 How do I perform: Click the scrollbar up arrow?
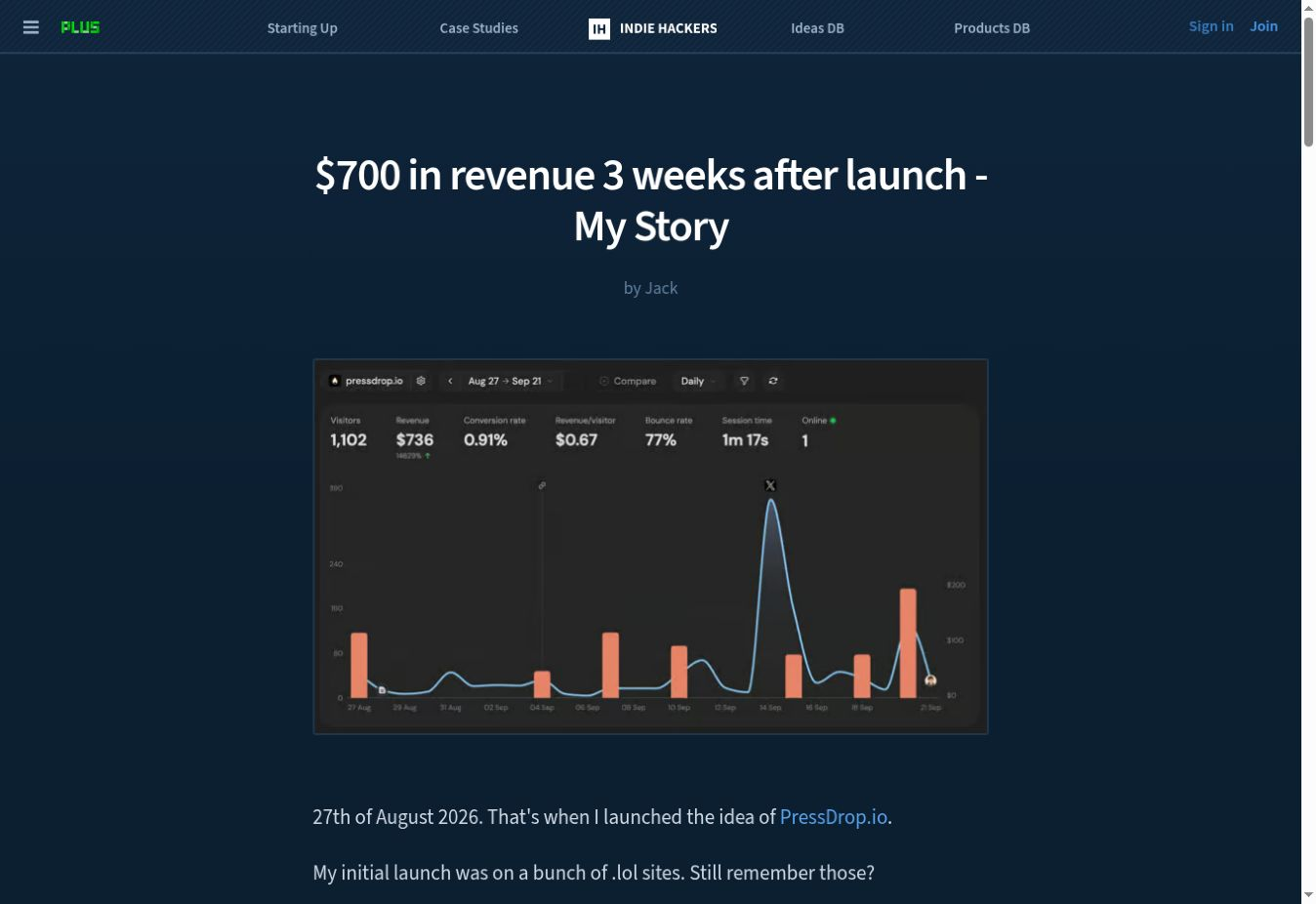tap(1308, 7)
